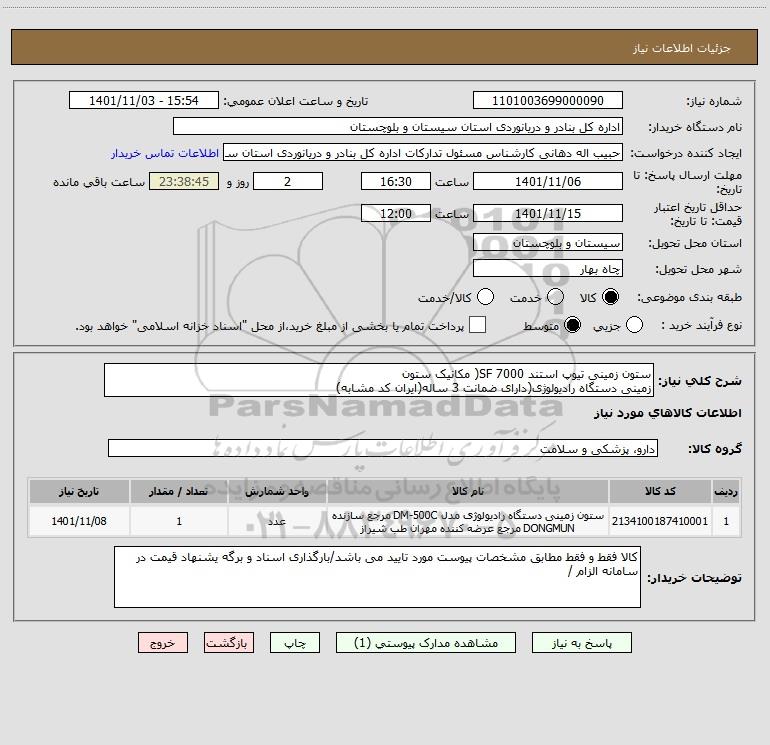Click the کد کالا column header
770x745 pixels.
click(660, 491)
